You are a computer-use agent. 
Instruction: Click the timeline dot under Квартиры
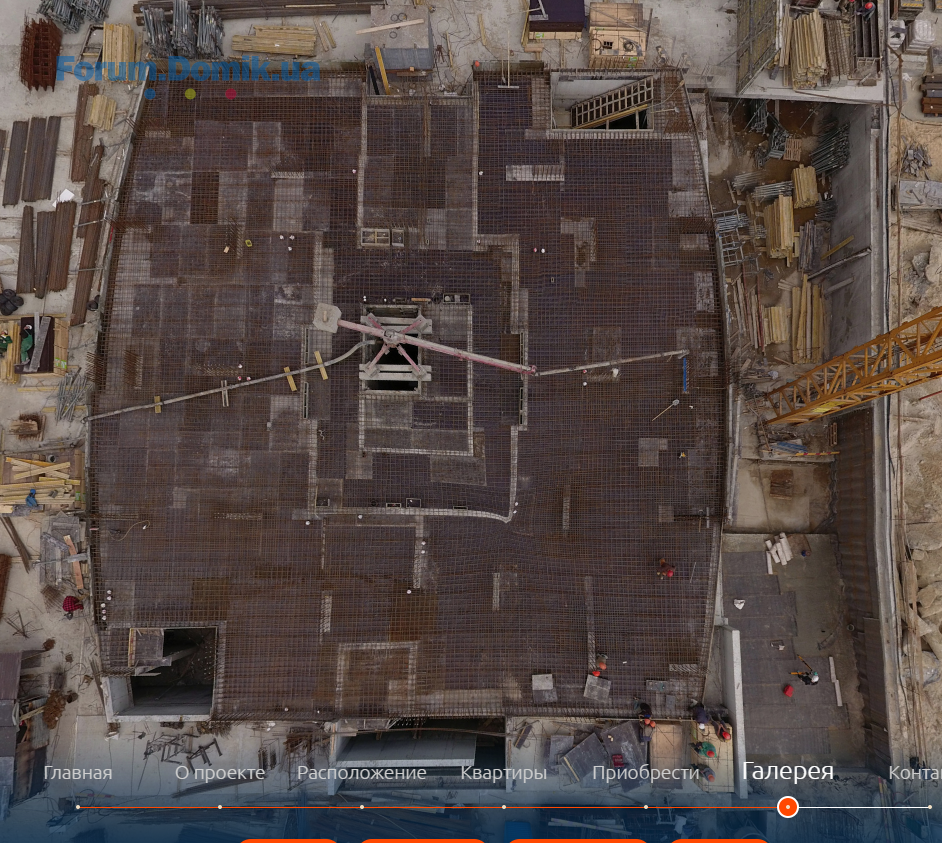click(x=503, y=807)
